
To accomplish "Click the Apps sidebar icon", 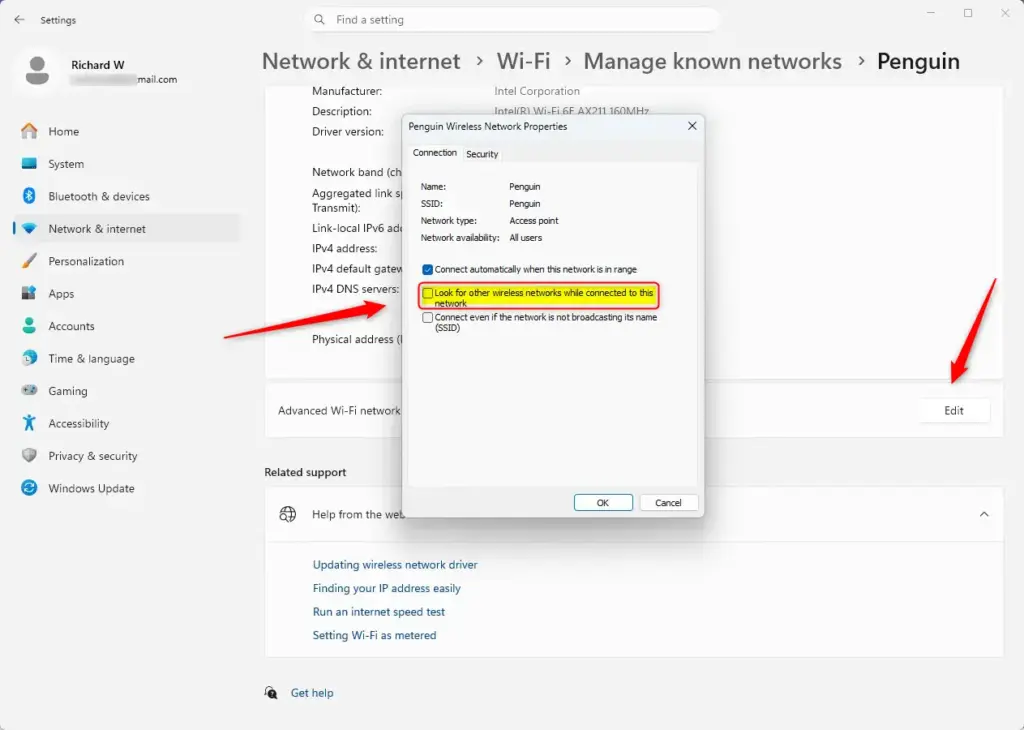I will [29, 293].
